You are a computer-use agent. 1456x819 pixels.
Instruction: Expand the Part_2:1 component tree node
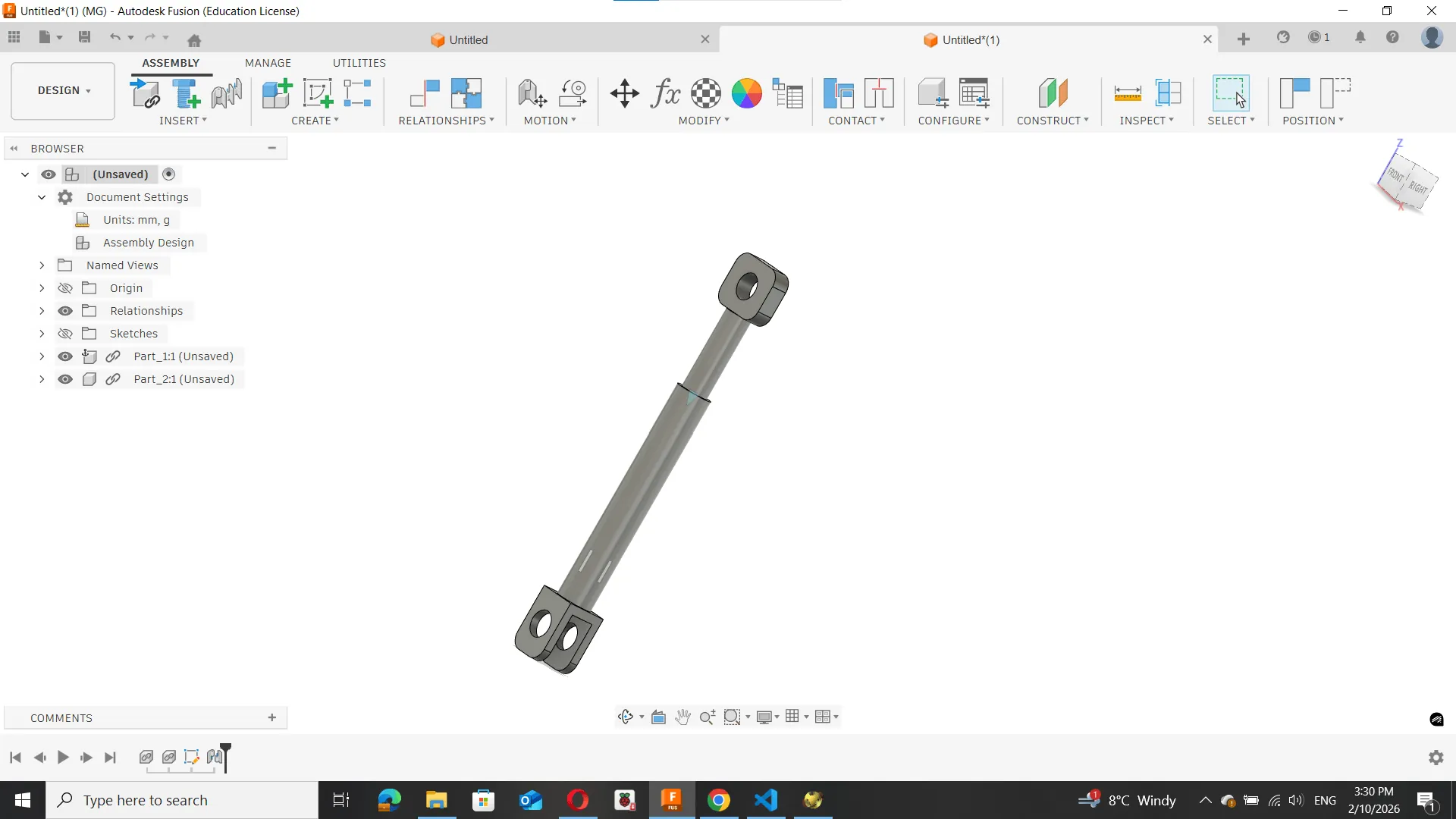click(42, 379)
